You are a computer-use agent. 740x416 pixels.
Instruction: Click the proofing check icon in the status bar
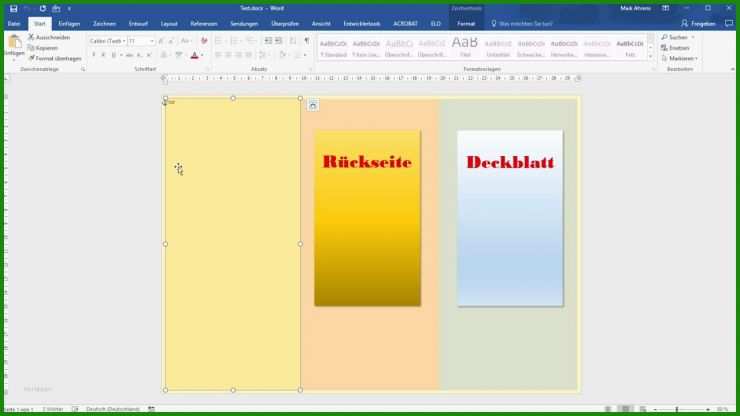(75, 409)
